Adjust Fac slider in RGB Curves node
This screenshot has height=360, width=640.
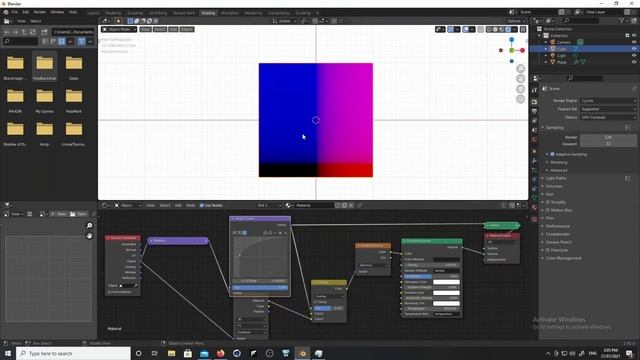pos(260,288)
